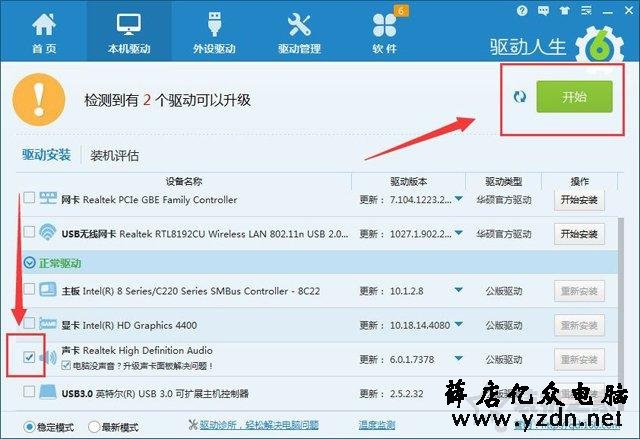Click the graphics card device icon

(48, 324)
